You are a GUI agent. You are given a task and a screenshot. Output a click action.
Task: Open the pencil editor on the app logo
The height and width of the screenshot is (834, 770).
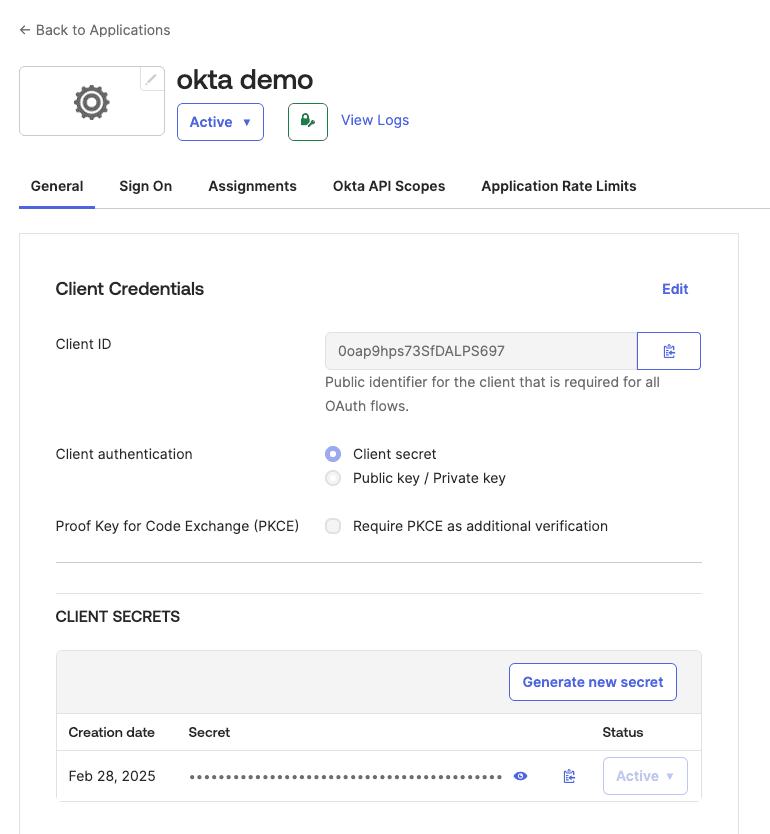(x=151, y=76)
